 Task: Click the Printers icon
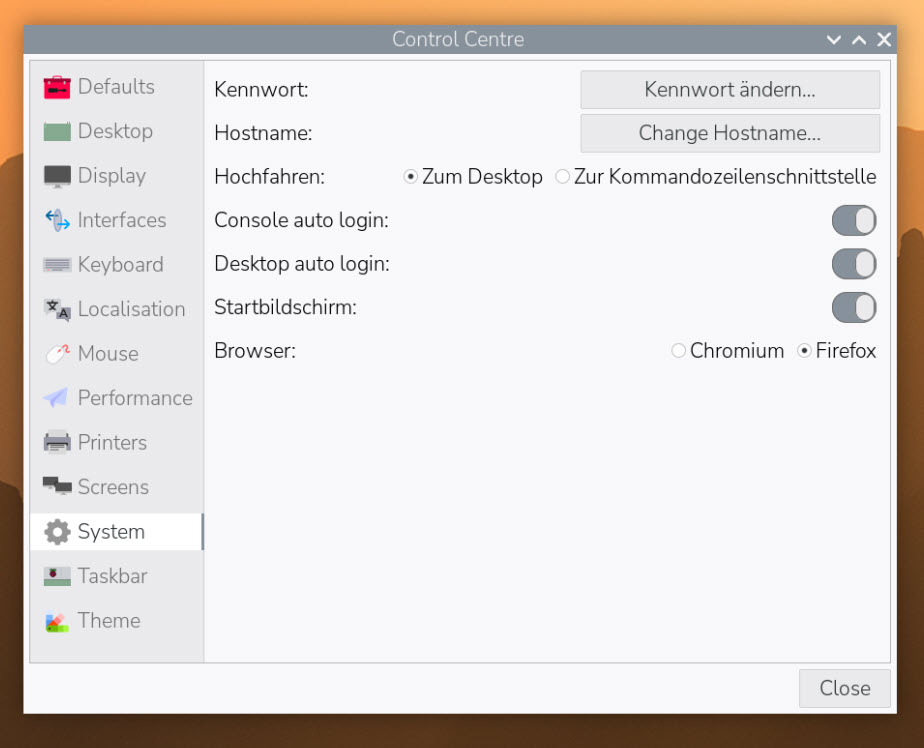[x=57, y=442]
